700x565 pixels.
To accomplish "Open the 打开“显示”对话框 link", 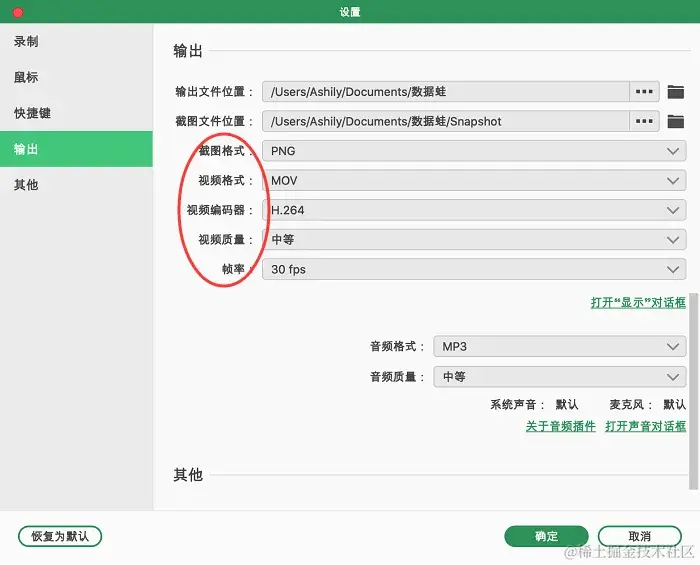I will click(x=638, y=303).
